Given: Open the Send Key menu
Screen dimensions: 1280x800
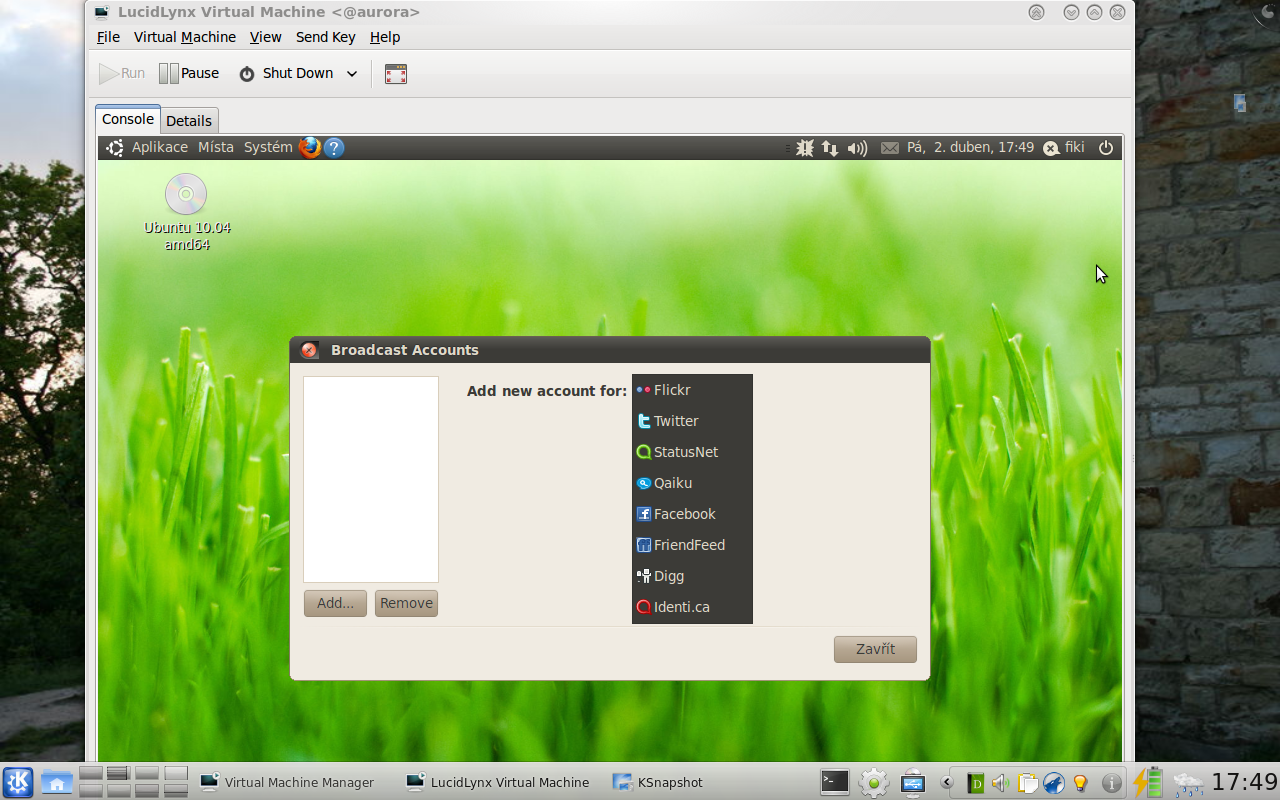Looking at the screenshot, I should coord(325,37).
